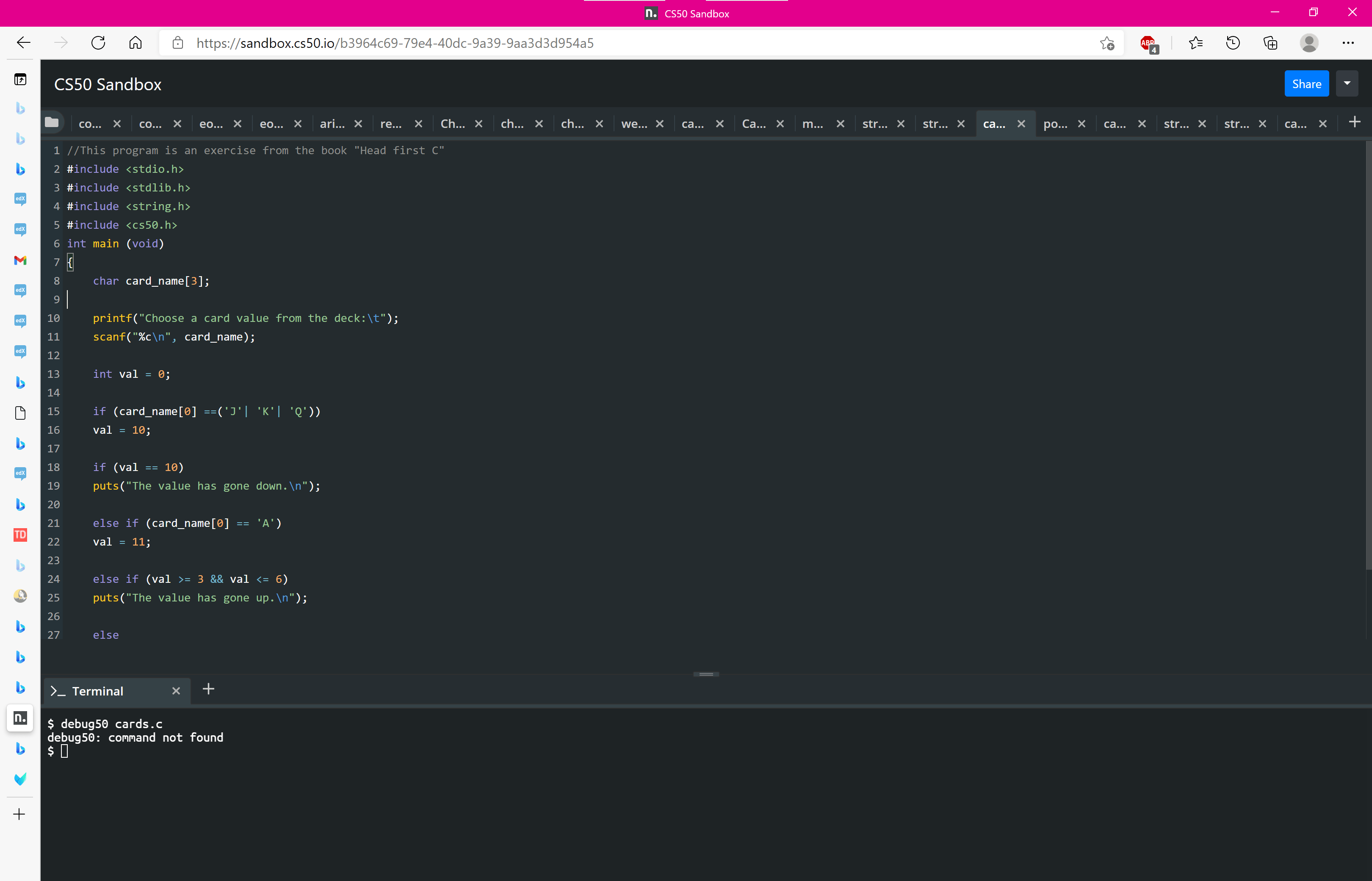Image resolution: width=1372 pixels, height=881 pixels.
Task: Click the terminal prompt cursor
Action: [64, 751]
